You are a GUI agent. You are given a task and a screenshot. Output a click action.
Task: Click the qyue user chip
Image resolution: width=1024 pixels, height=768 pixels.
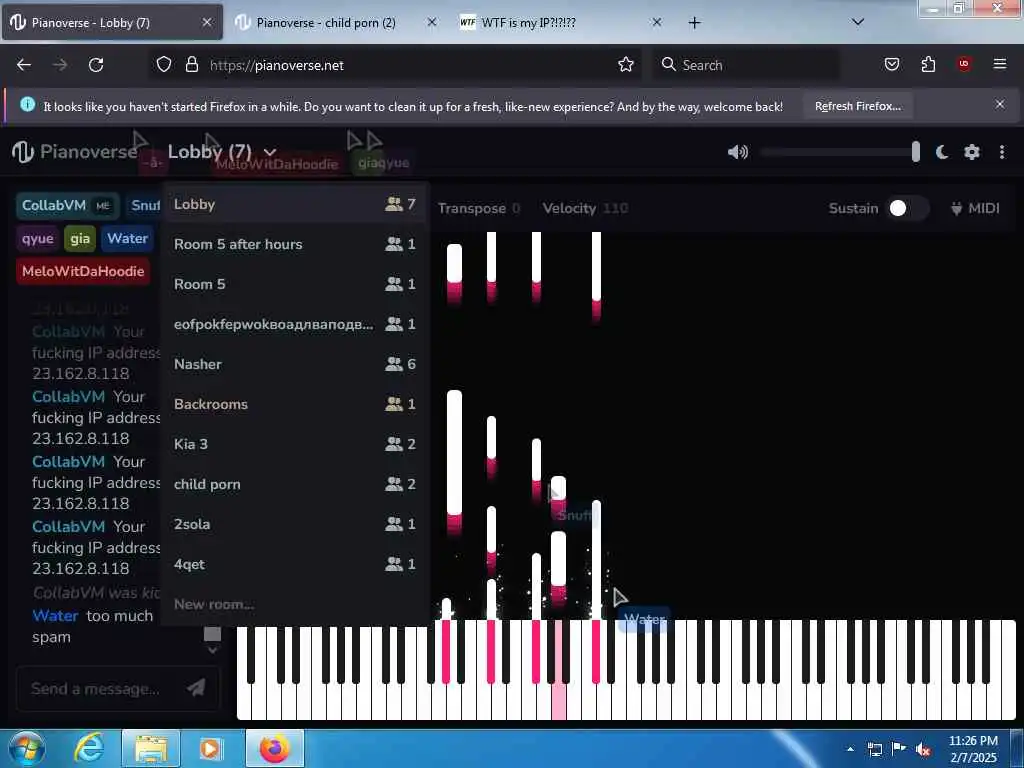point(37,238)
